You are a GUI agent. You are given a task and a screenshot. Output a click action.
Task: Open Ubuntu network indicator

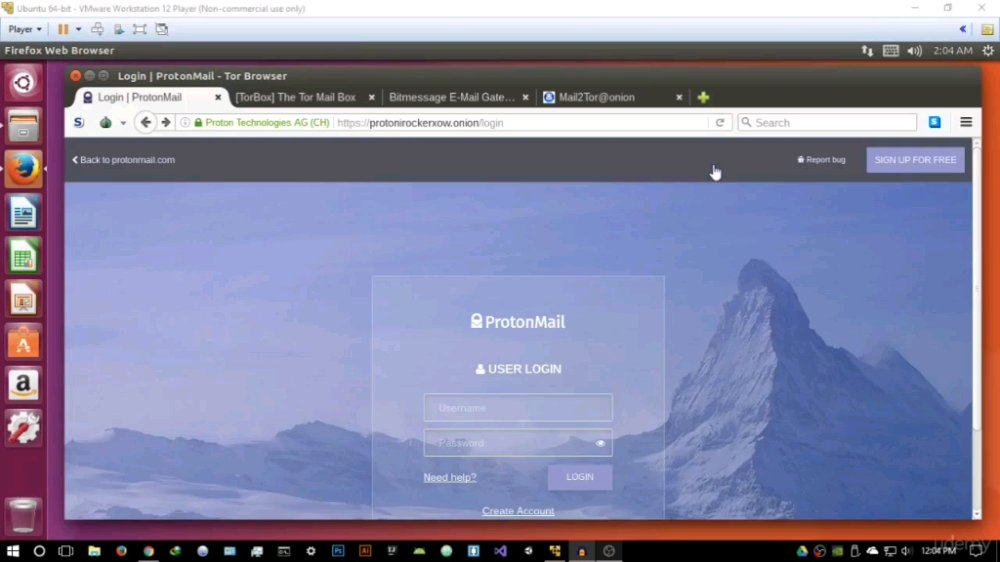pos(867,50)
